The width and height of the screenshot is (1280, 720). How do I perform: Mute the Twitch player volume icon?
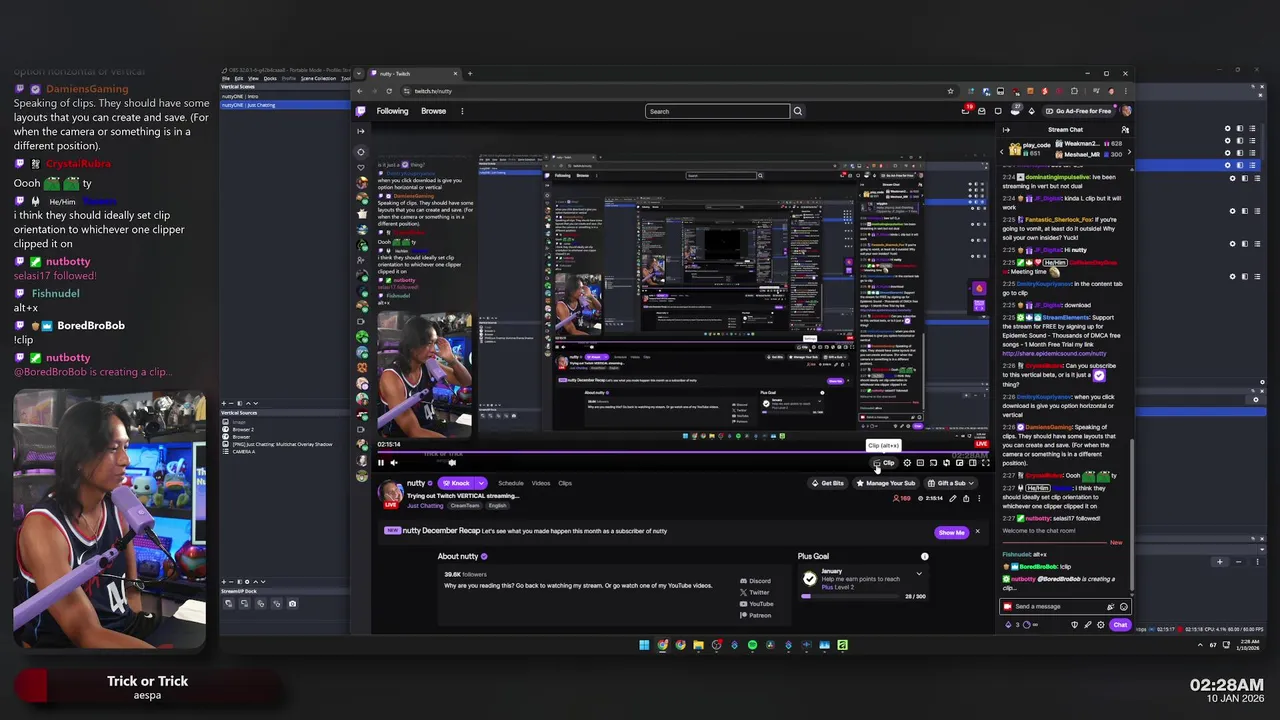[x=394, y=463]
